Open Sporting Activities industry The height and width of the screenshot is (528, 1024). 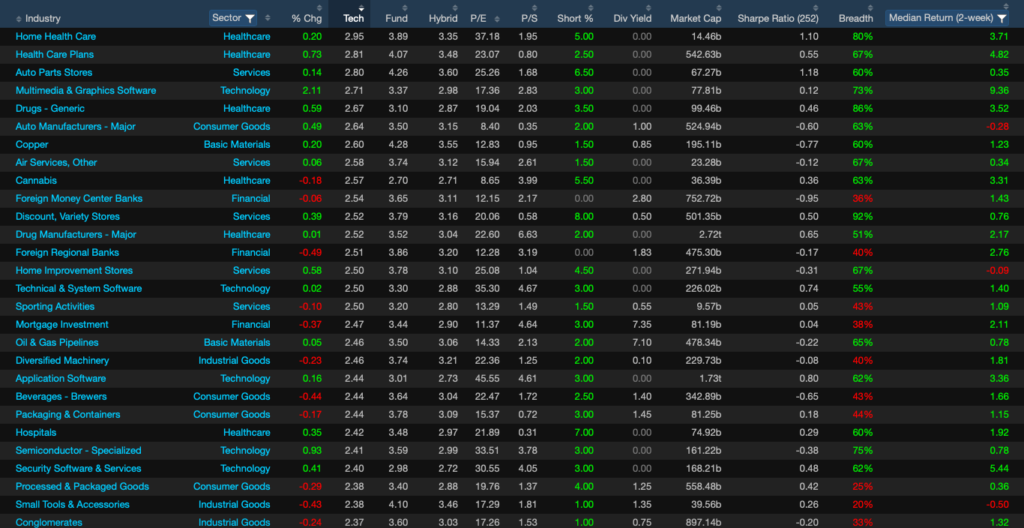pos(55,306)
